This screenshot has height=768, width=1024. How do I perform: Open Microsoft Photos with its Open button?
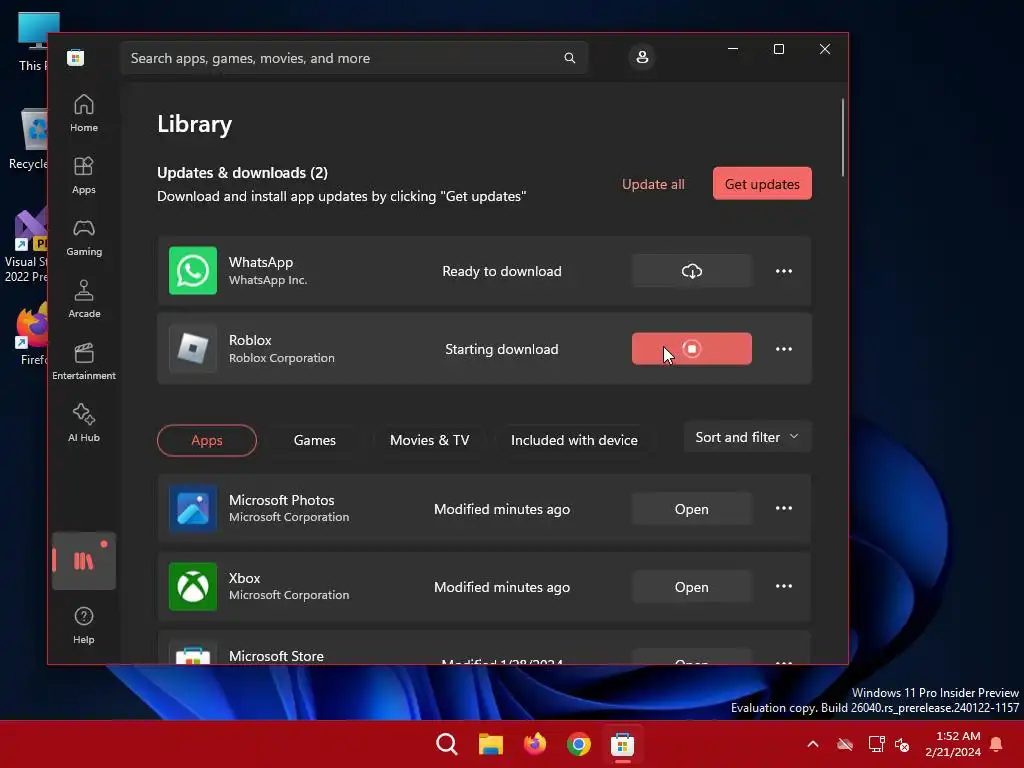click(x=692, y=509)
